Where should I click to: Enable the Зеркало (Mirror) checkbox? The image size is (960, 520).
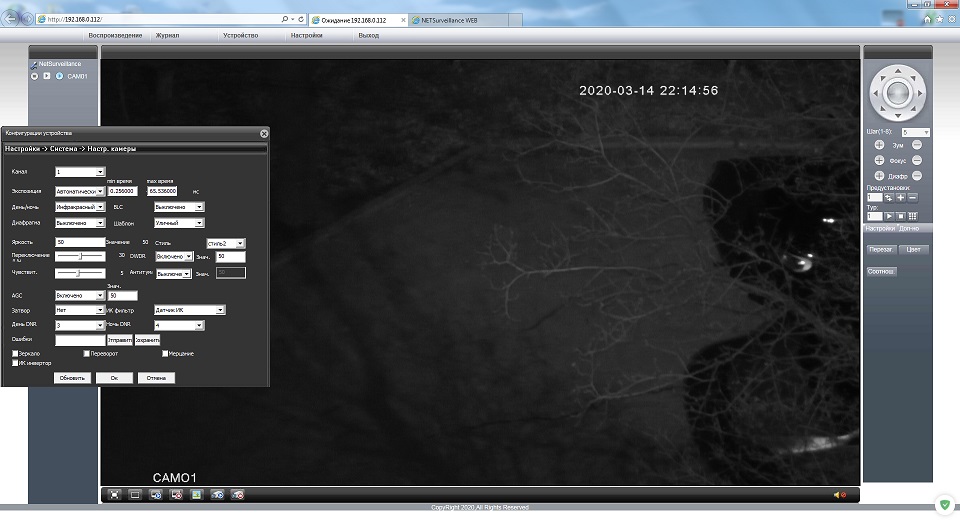15,353
